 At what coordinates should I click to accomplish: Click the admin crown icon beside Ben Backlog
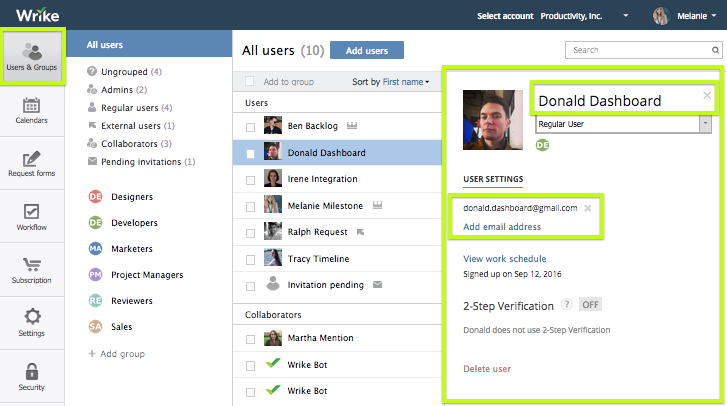click(x=352, y=125)
